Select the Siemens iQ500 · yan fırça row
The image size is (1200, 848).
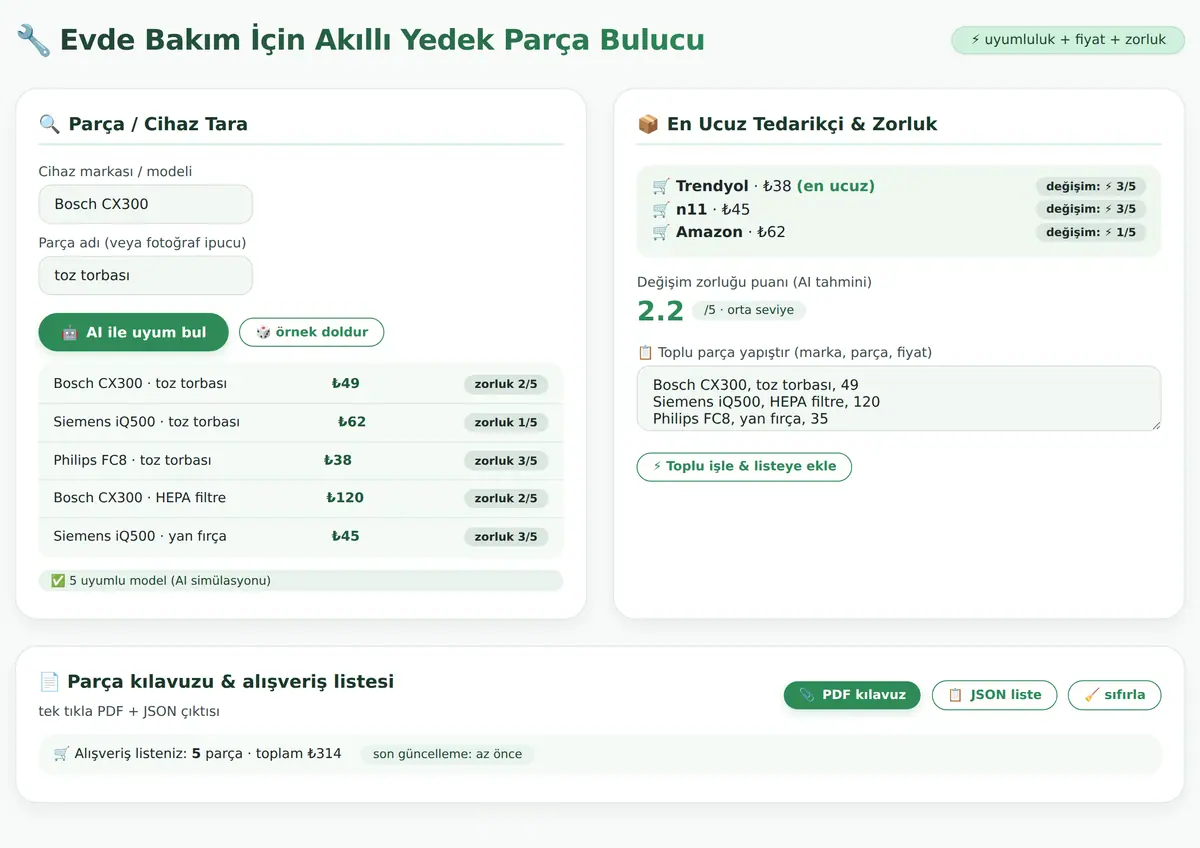click(x=301, y=536)
